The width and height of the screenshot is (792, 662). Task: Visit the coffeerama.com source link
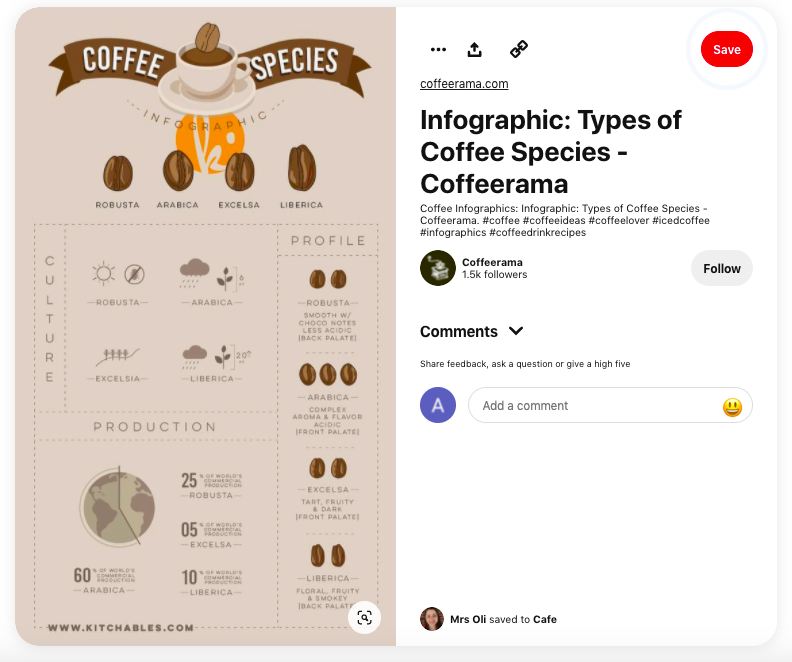tap(464, 84)
